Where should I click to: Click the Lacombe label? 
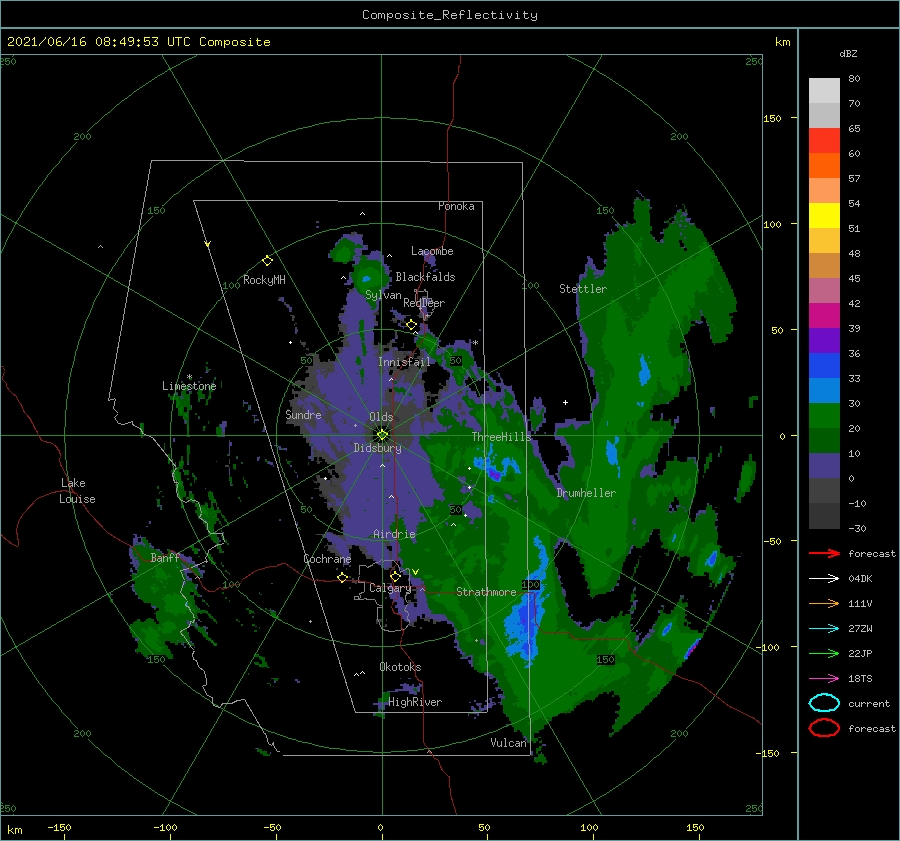point(432,251)
